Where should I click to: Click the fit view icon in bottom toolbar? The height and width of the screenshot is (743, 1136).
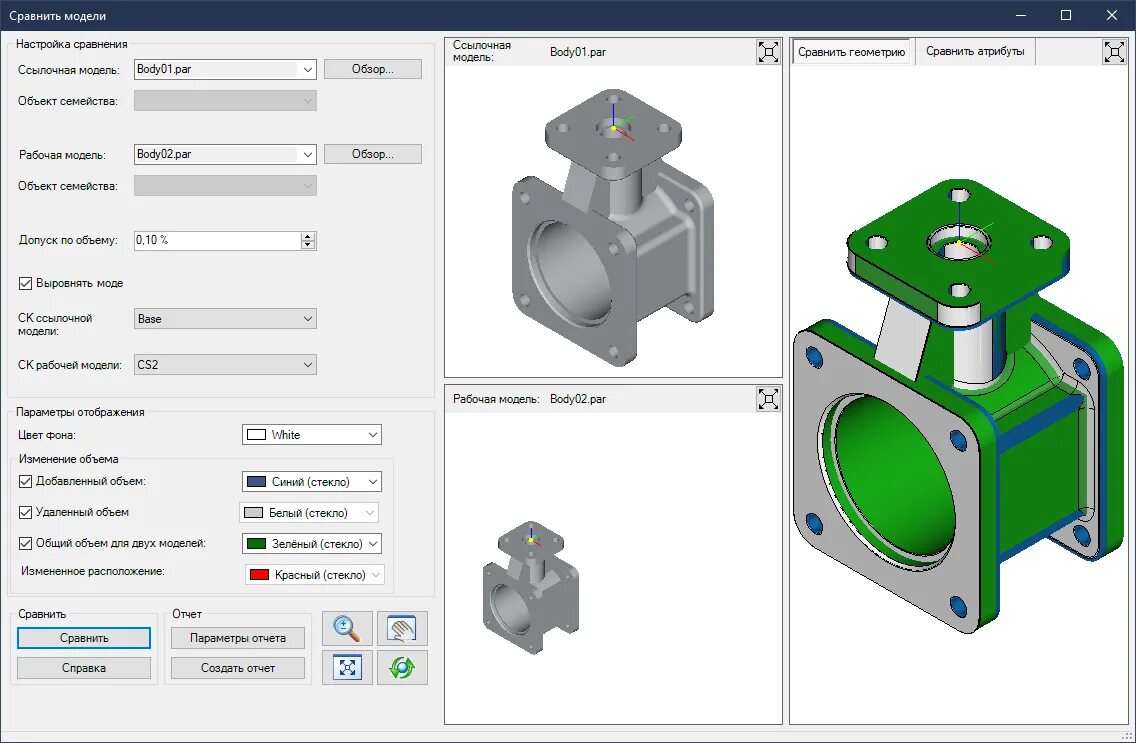click(347, 667)
